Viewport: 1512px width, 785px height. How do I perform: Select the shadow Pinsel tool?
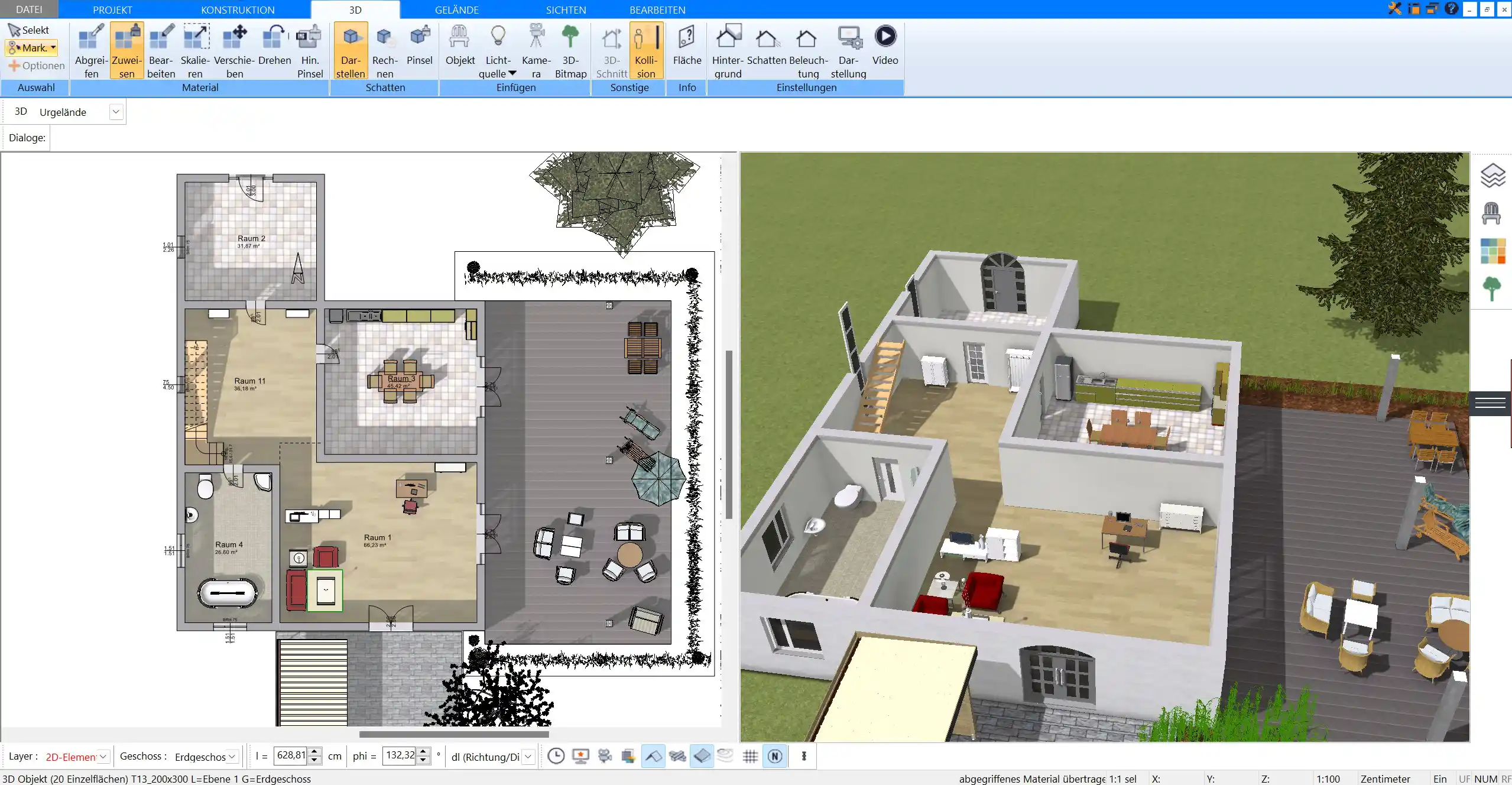(420, 45)
